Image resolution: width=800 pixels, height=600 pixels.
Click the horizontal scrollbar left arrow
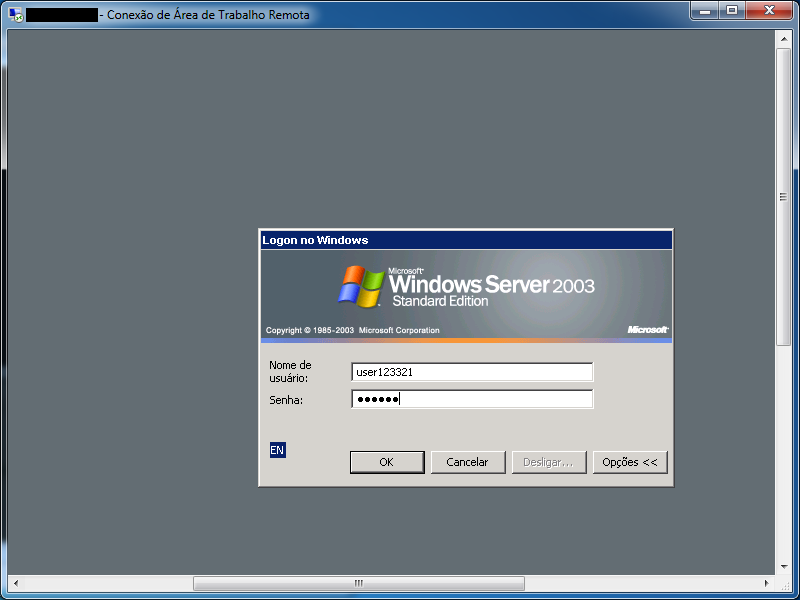point(16,583)
